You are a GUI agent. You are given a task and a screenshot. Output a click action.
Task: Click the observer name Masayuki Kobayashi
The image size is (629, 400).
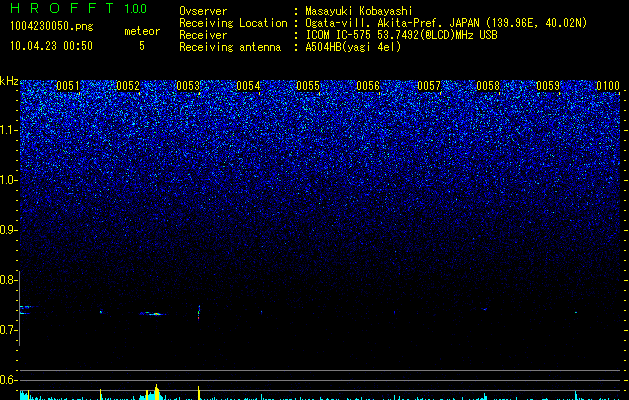(x=359, y=11)
